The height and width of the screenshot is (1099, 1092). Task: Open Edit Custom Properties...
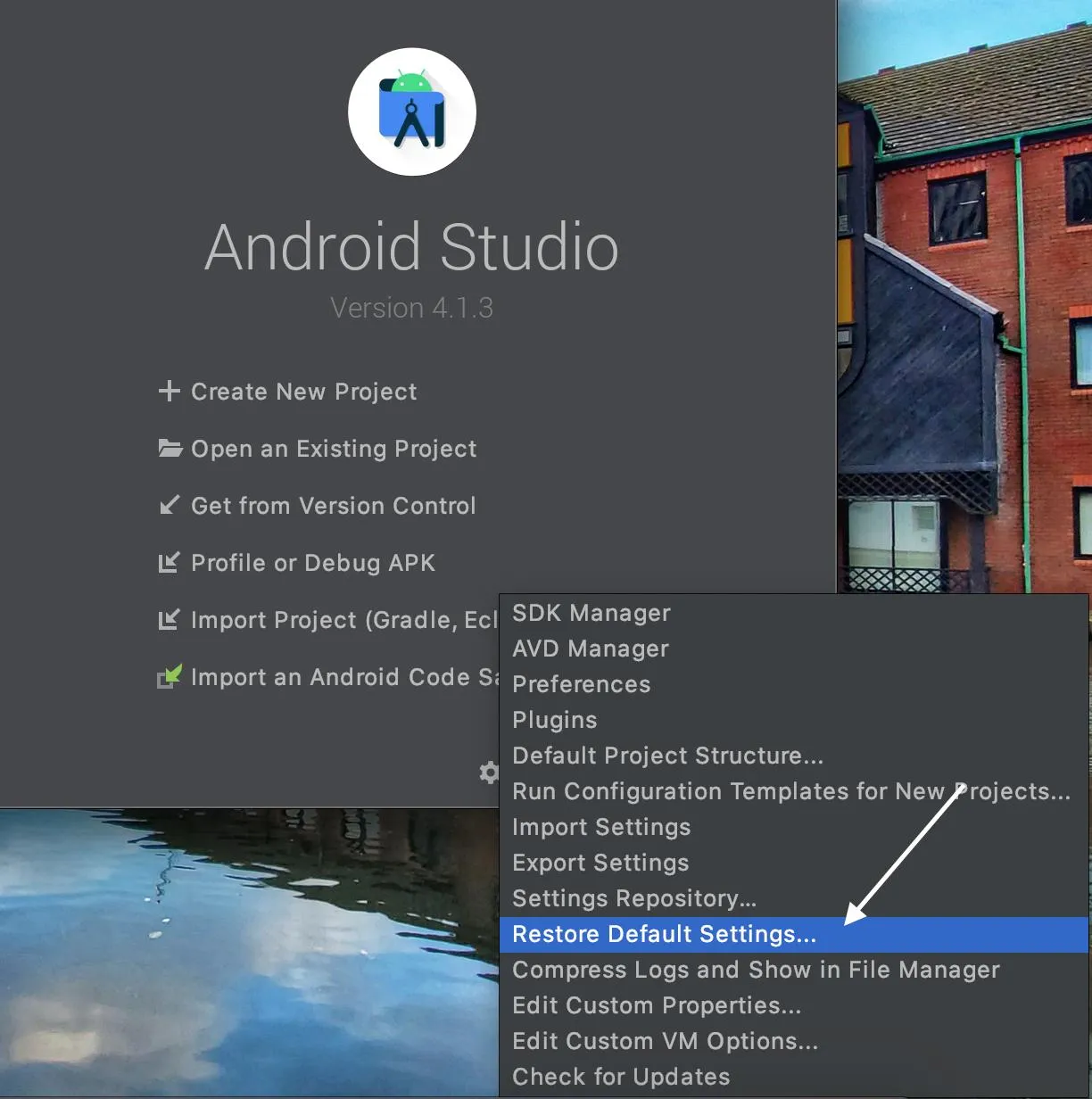point(794,1005)
